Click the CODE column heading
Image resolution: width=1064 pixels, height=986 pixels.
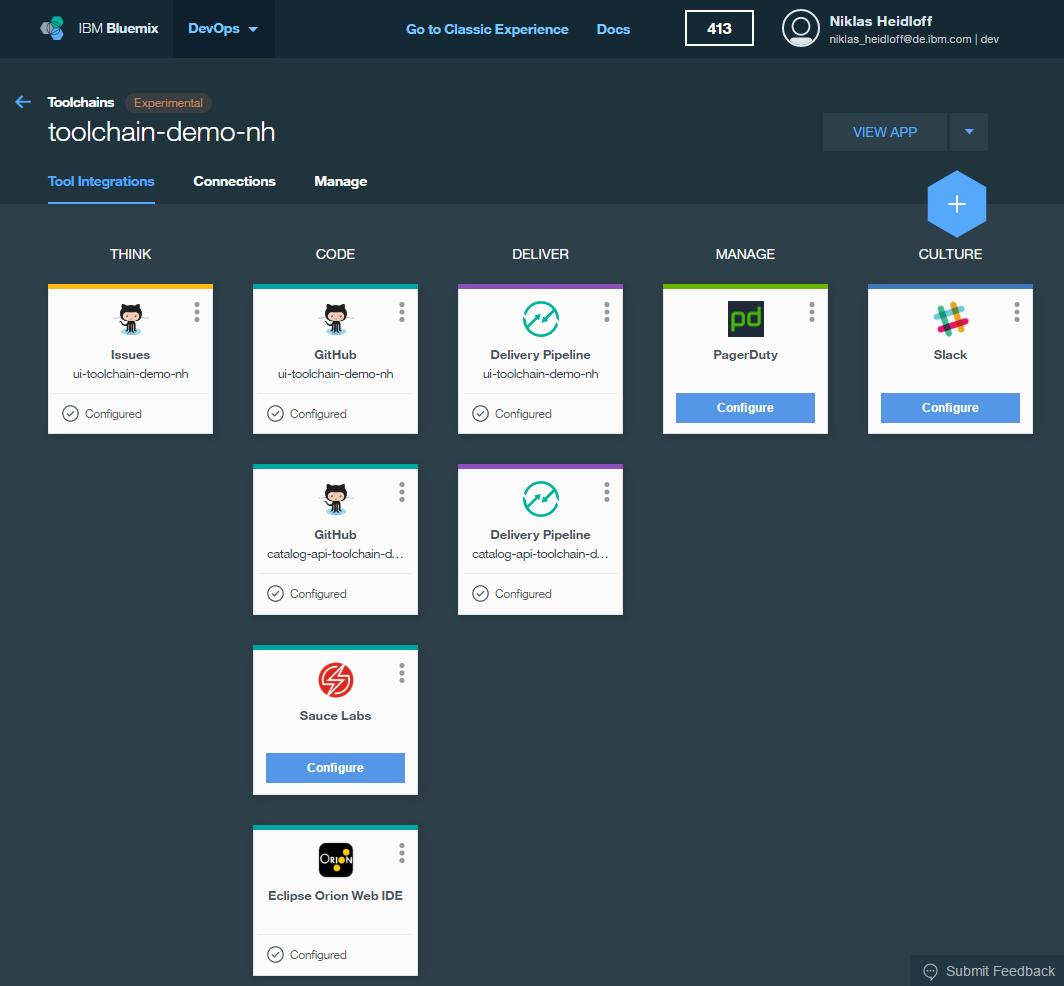[x=335, y=254]
